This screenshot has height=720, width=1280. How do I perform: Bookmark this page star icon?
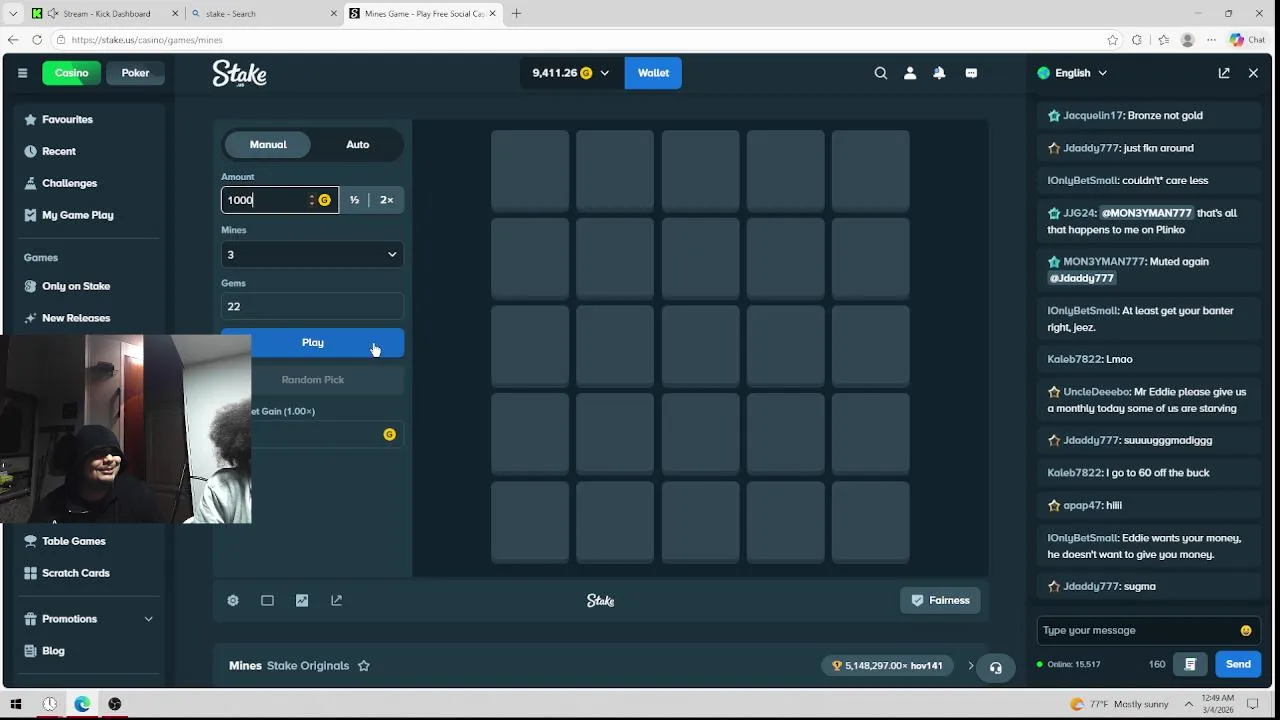pos(1112,40)
